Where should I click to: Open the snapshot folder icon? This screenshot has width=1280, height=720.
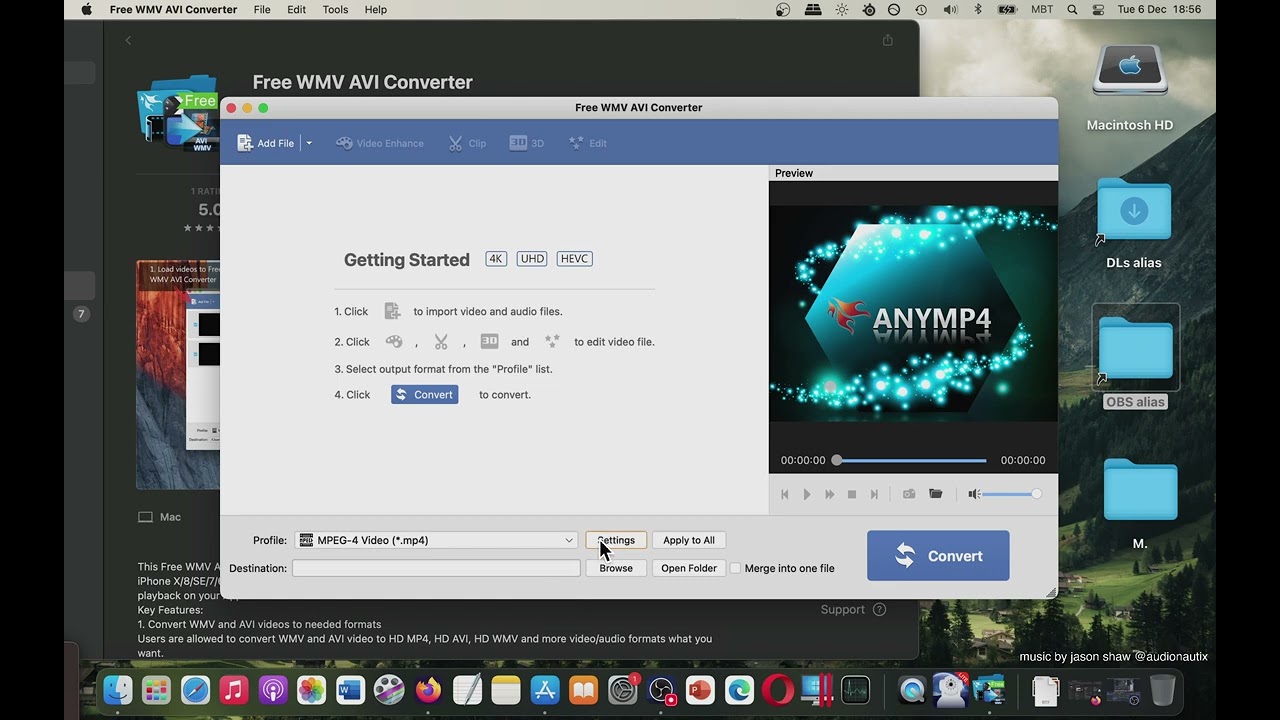point(936,494)
